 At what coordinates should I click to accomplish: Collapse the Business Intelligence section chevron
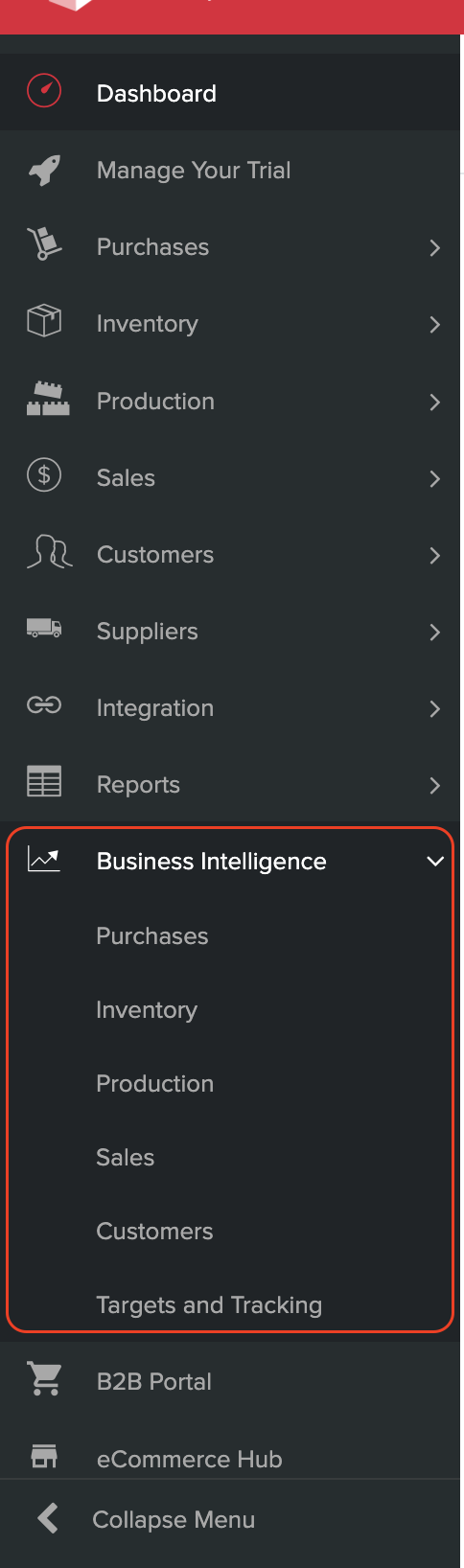point(435,862)
